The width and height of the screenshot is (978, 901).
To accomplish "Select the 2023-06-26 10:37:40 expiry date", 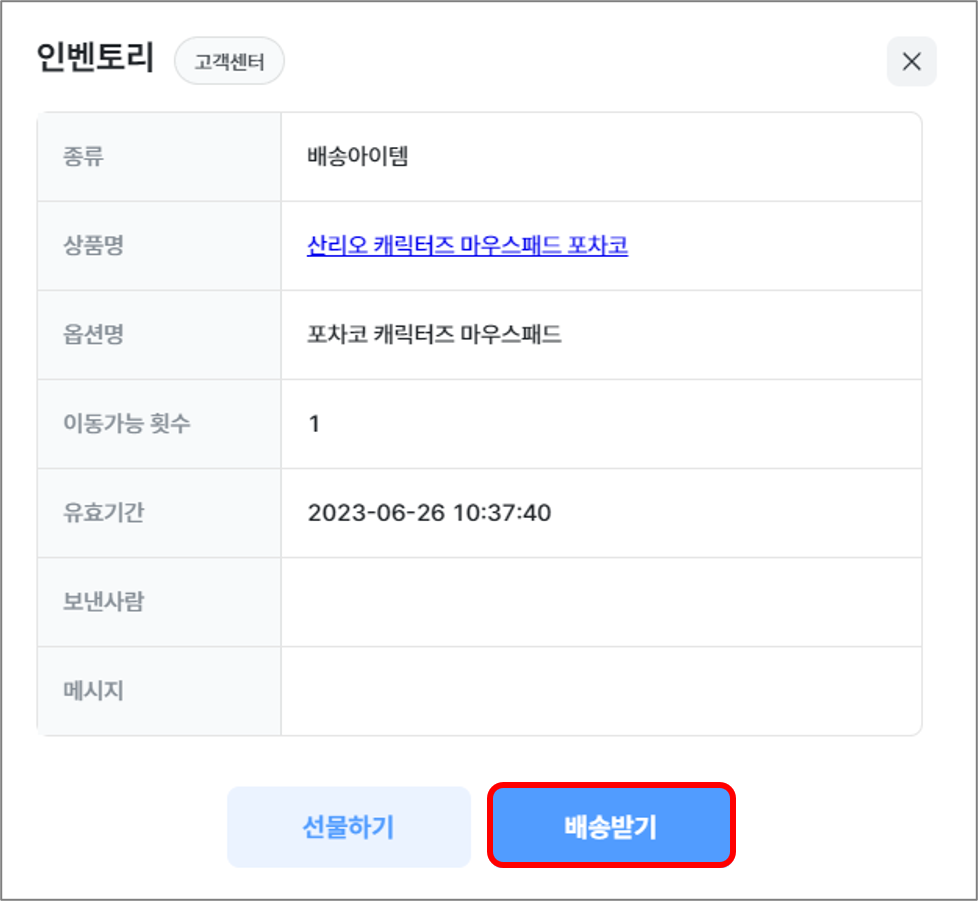I will coord(429,513).
